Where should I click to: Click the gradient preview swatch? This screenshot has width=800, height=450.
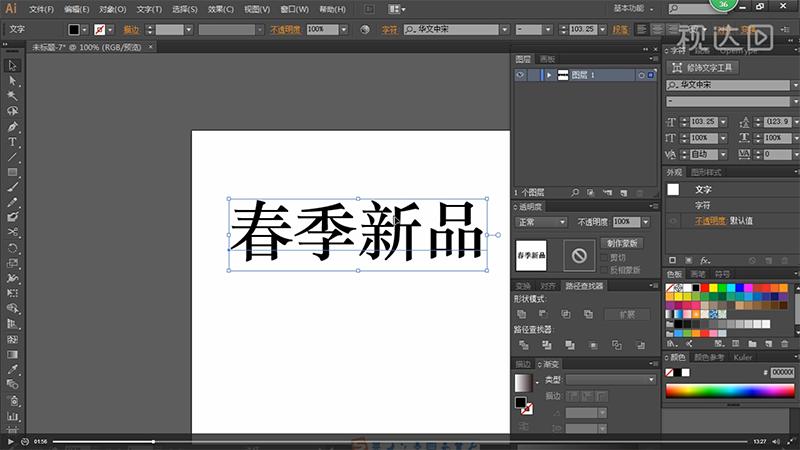tap(523, 383)
